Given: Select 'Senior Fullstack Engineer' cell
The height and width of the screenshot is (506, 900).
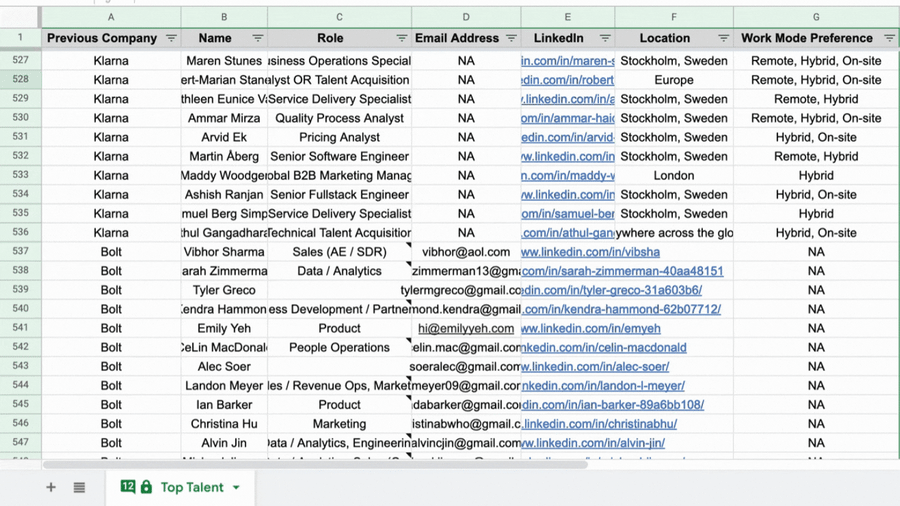Looking at the screenshot, I should pos(340,194).
